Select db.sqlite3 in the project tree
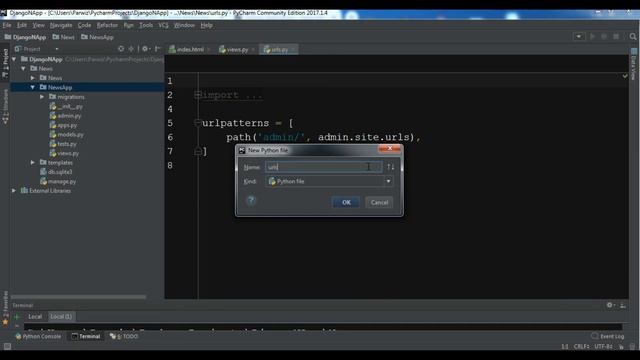 coord(56,172)
